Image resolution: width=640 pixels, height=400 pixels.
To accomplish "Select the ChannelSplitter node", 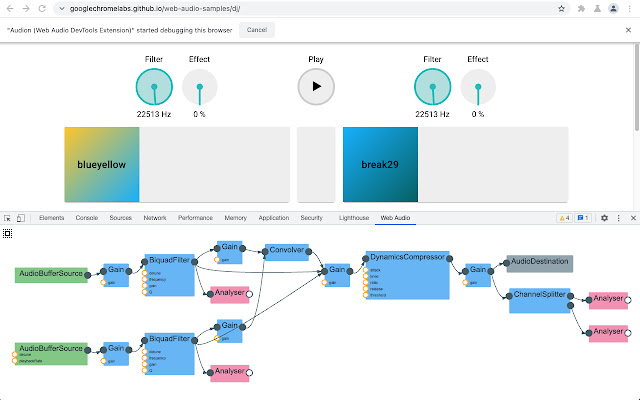I will click(540, 301).
